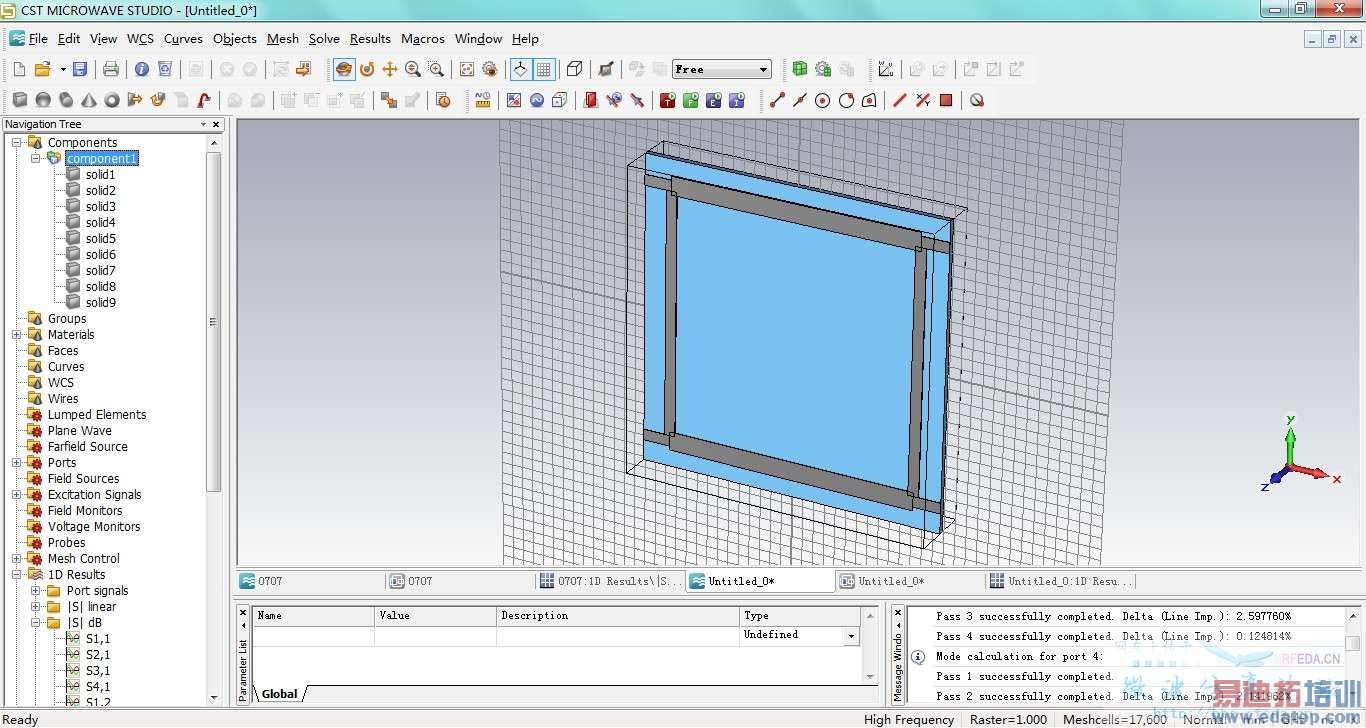The height and width of the screenshot is (728, 1366).
Task: Save the project with floppy icon
Action: pyautogui.click(x=80, y=69)
